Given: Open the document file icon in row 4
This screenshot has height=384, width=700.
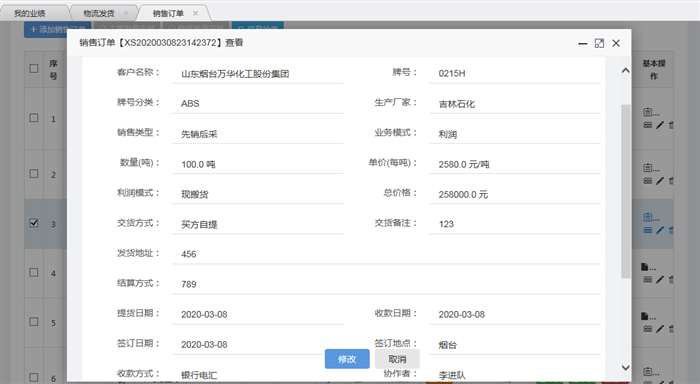Looking at the screenshot, I should coord(645,267).
